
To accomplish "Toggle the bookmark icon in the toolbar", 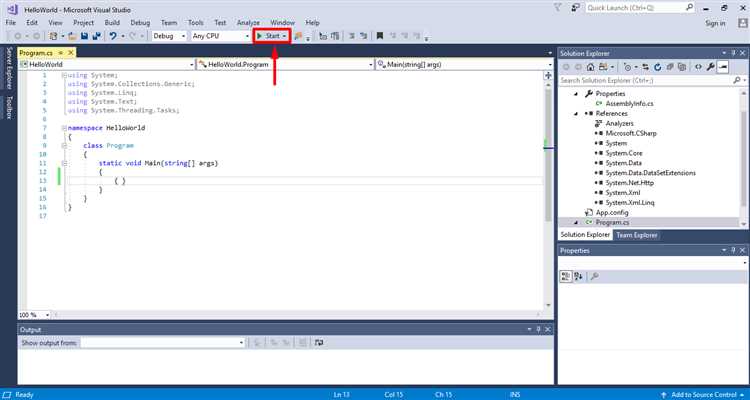I will click(x=380, y=36).
